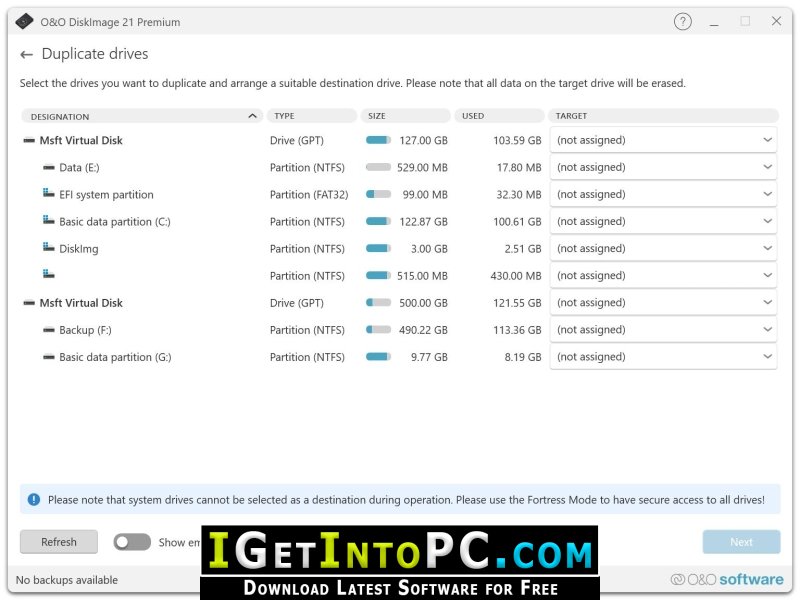Screen dimensions: 800x600
Task: Click the blue info icon in the notice
Action: (x=34, y=499)
